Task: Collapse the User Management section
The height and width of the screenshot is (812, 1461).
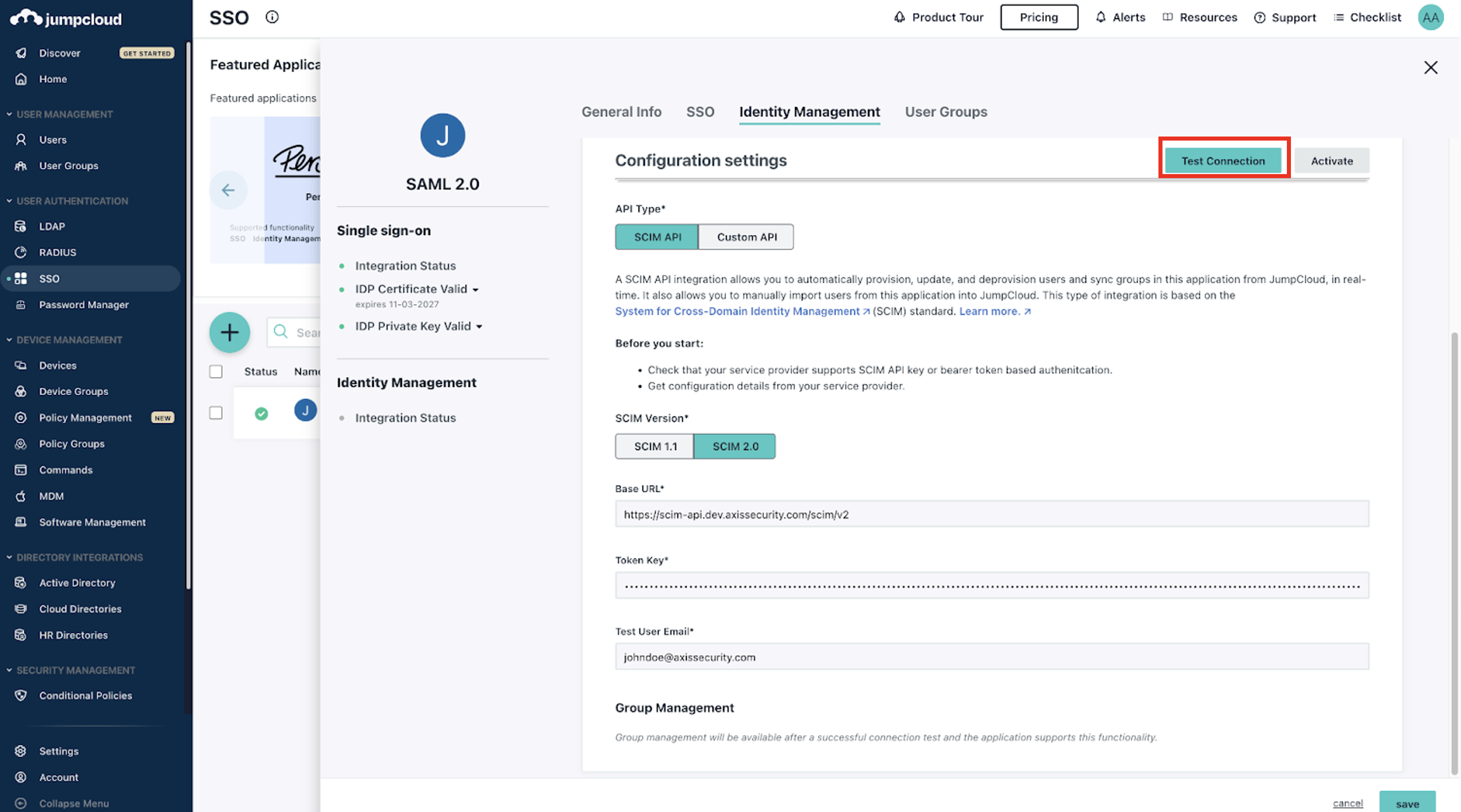Action: tap(10, 114)
